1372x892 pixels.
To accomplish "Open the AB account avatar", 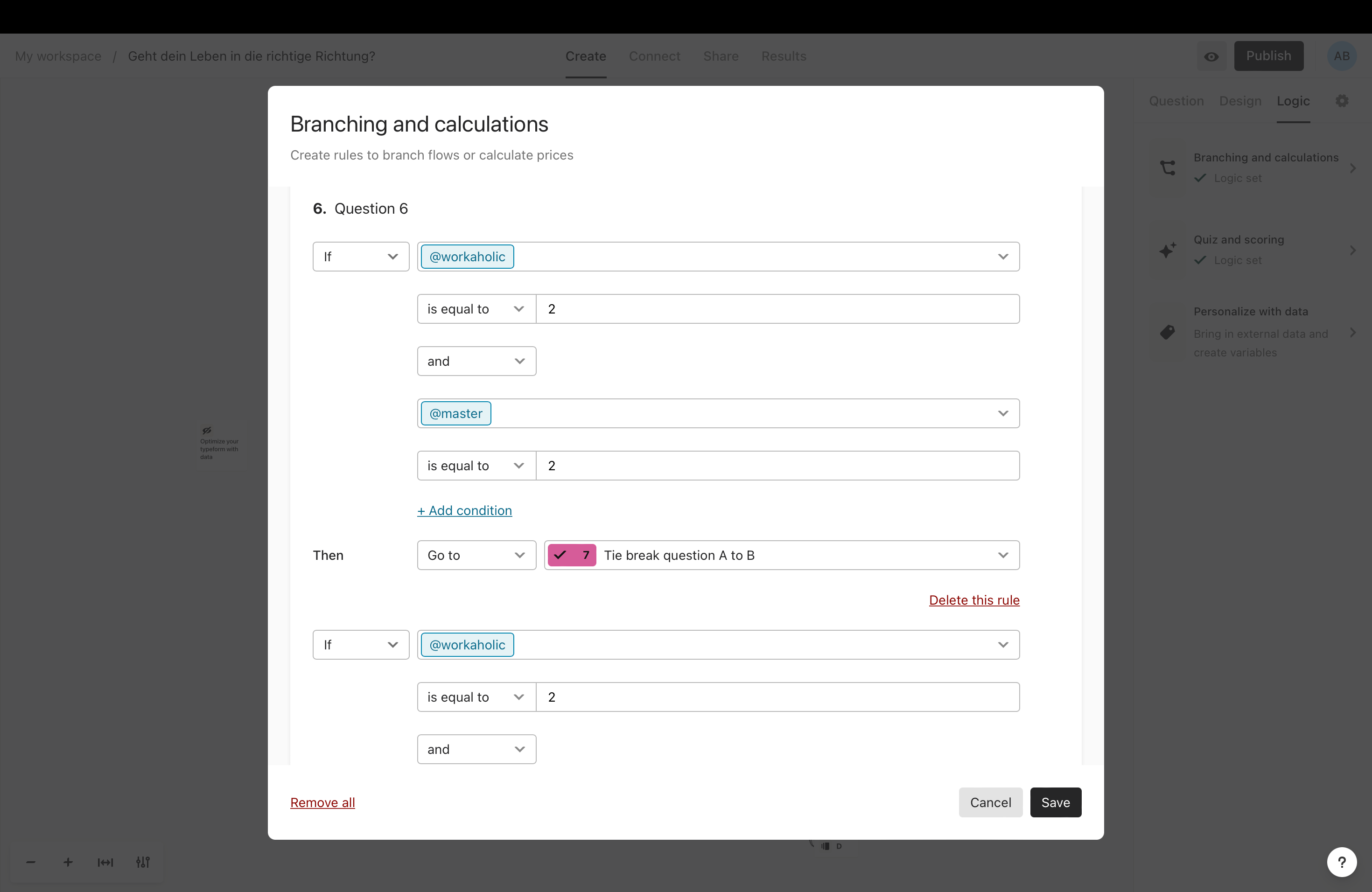I will (1342, 56).
